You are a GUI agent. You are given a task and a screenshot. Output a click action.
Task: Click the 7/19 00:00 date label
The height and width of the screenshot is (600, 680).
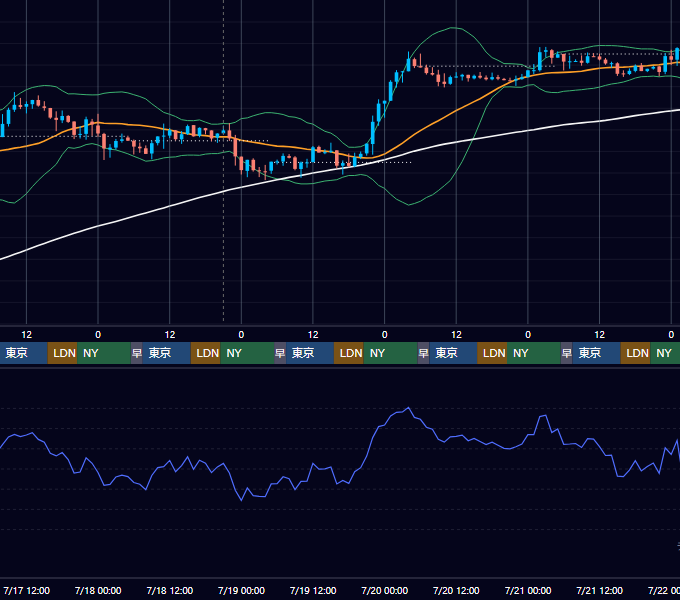pyautogui.click(x=241, y=590)
